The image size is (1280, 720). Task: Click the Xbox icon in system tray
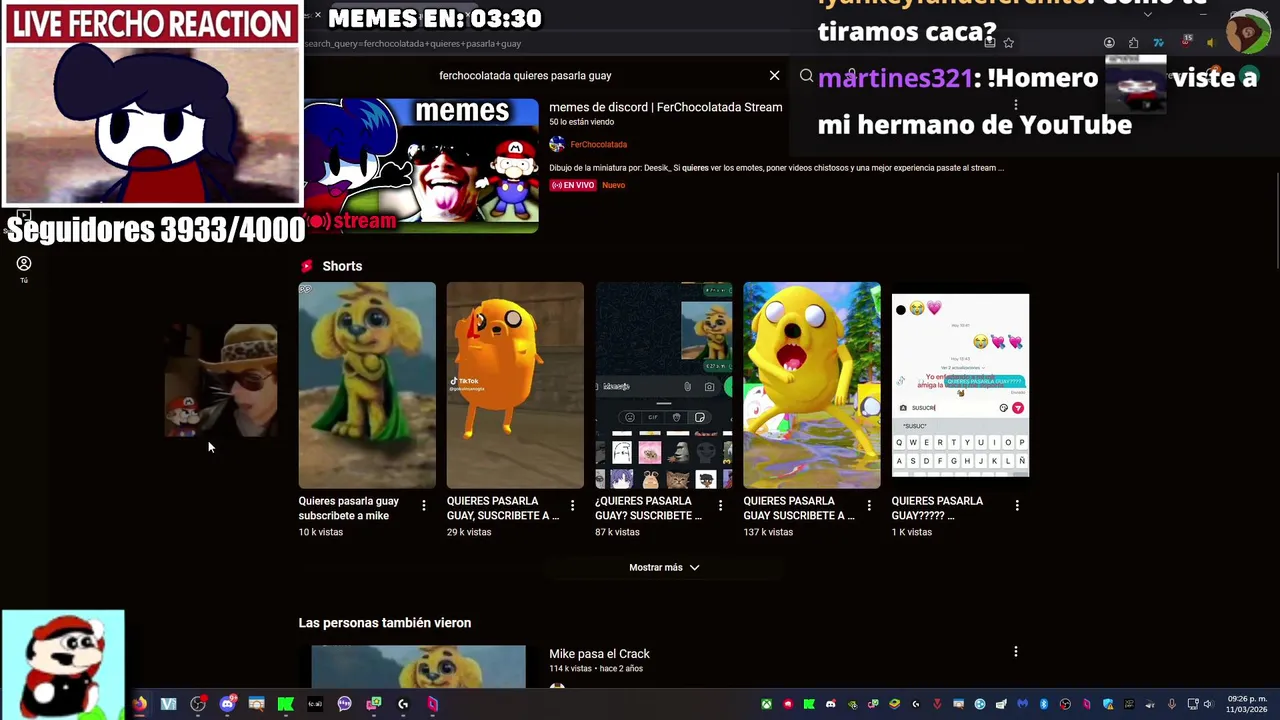coord(767,704)
